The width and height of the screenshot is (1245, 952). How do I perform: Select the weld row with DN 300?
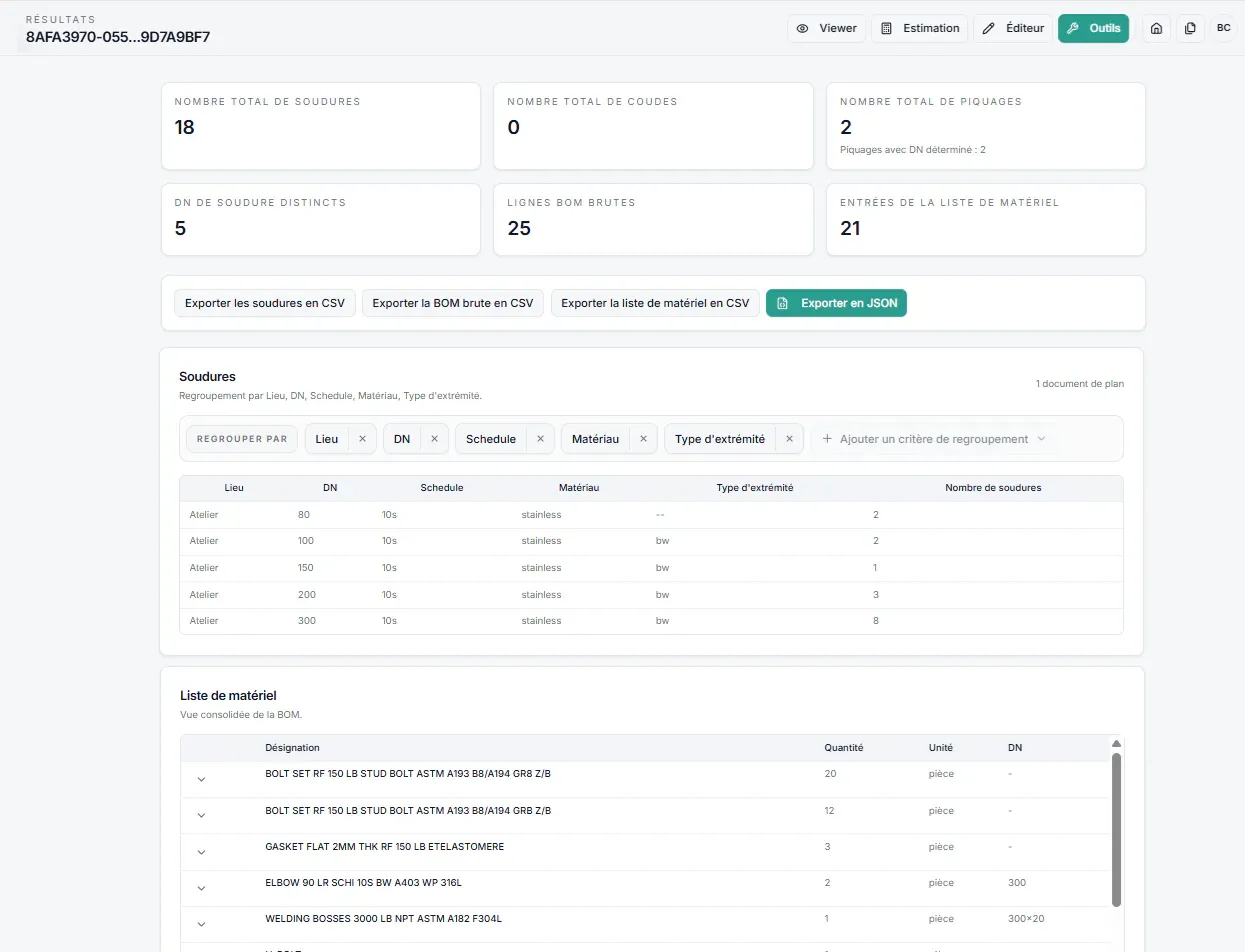point(651,621)
